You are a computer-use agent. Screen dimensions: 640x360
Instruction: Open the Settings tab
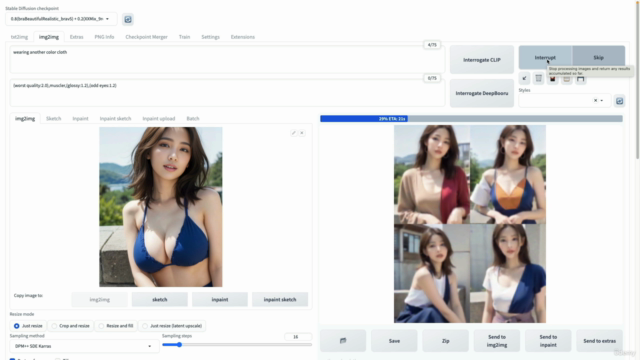point(211,37)
